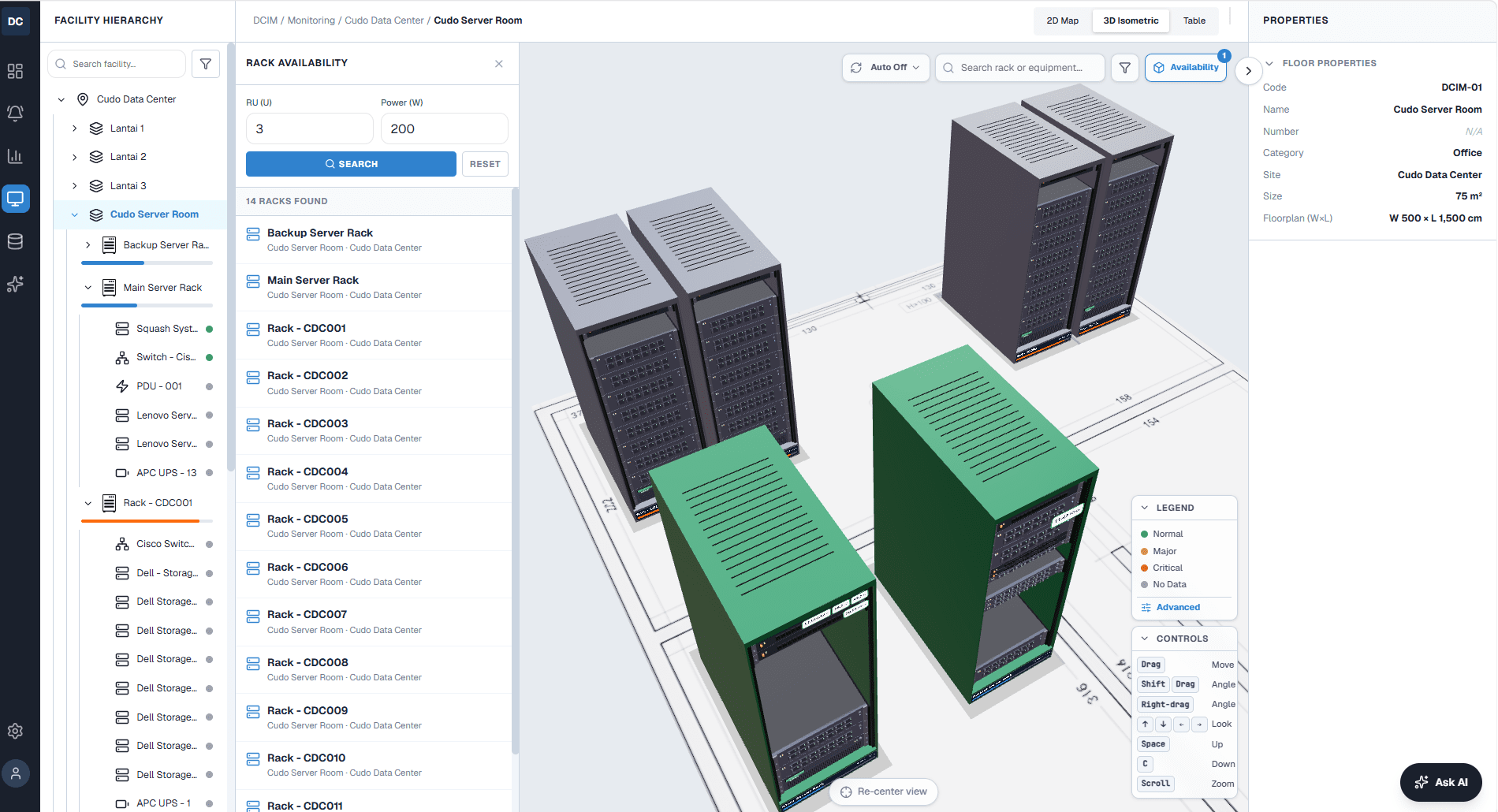Open the alerts bell icon in sidebar
Screen dimensions: 1498x812
point(15,114)
